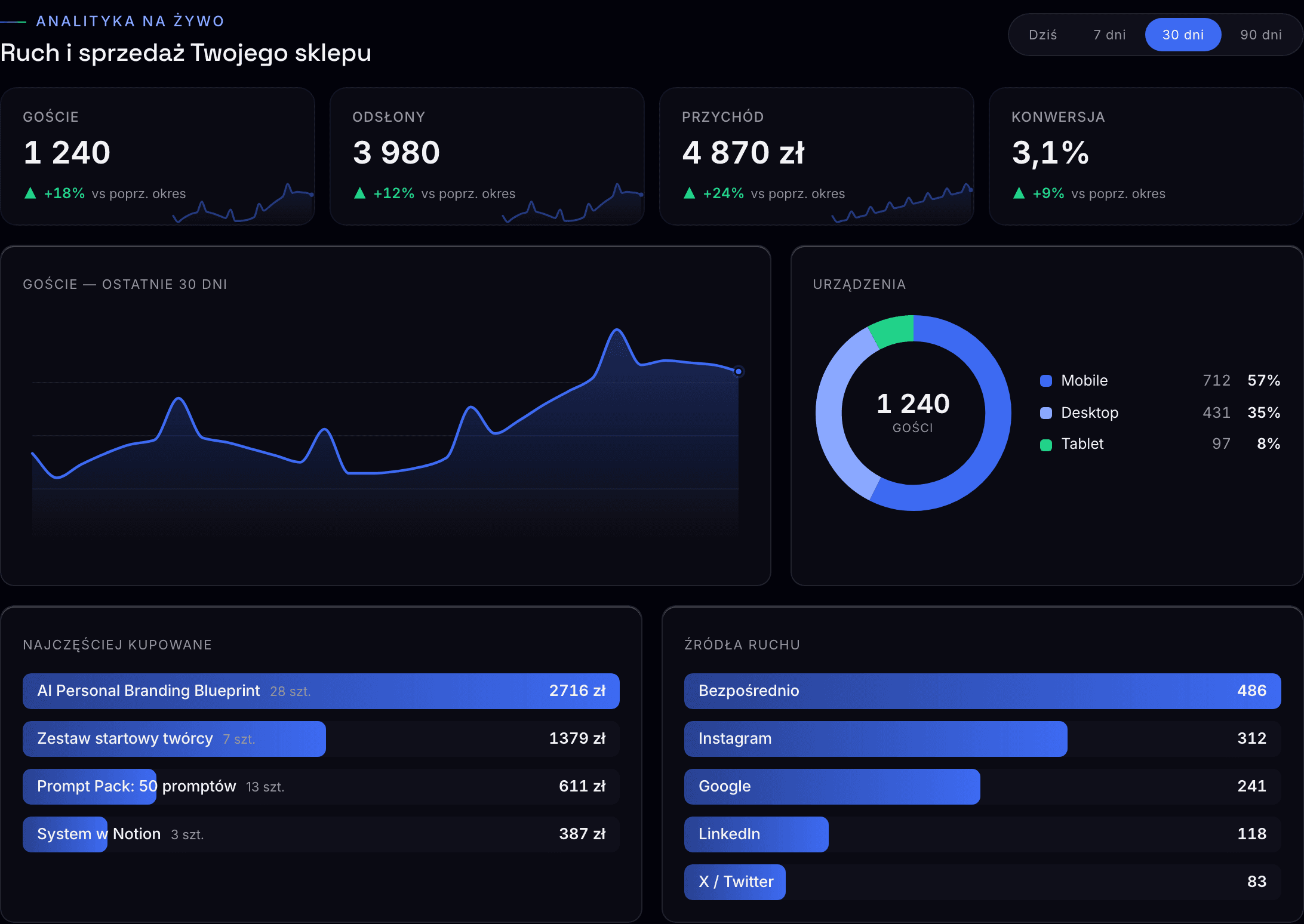This screenshot has width=1304, height=924.
Task: Click the Desktop legend label
Action: coord(1090,413)
